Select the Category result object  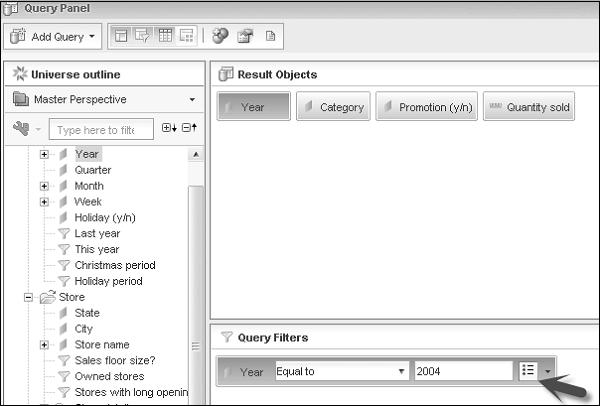tap(333, 107)
